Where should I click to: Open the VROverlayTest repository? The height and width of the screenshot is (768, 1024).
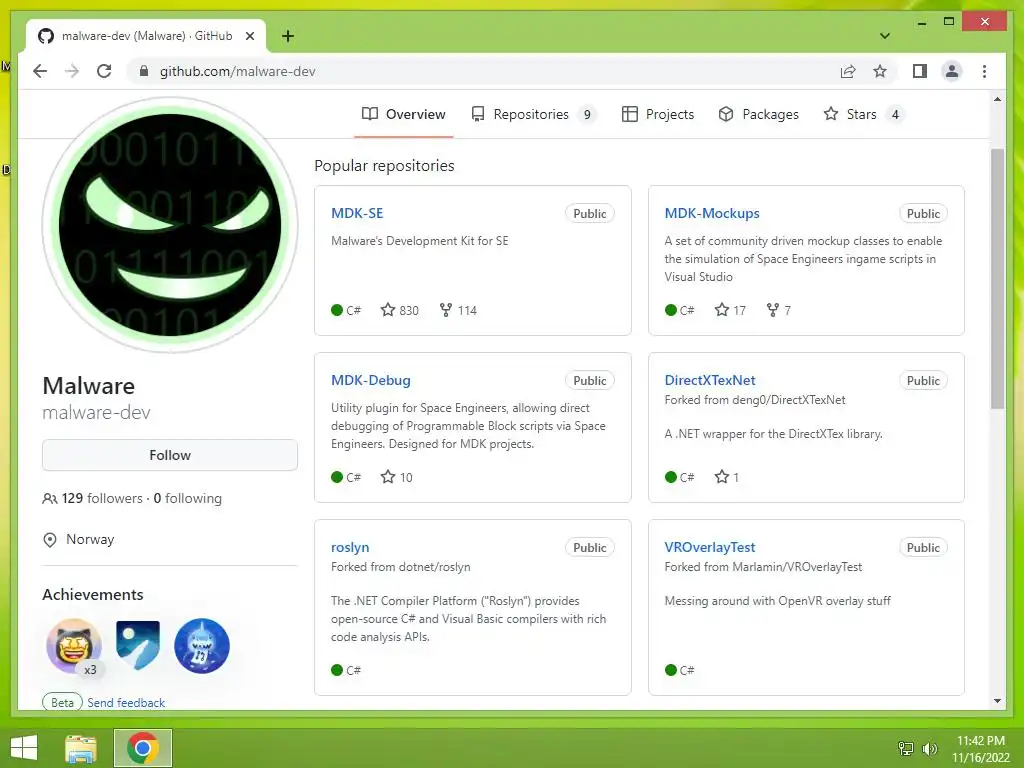click(x=710, y=547)
